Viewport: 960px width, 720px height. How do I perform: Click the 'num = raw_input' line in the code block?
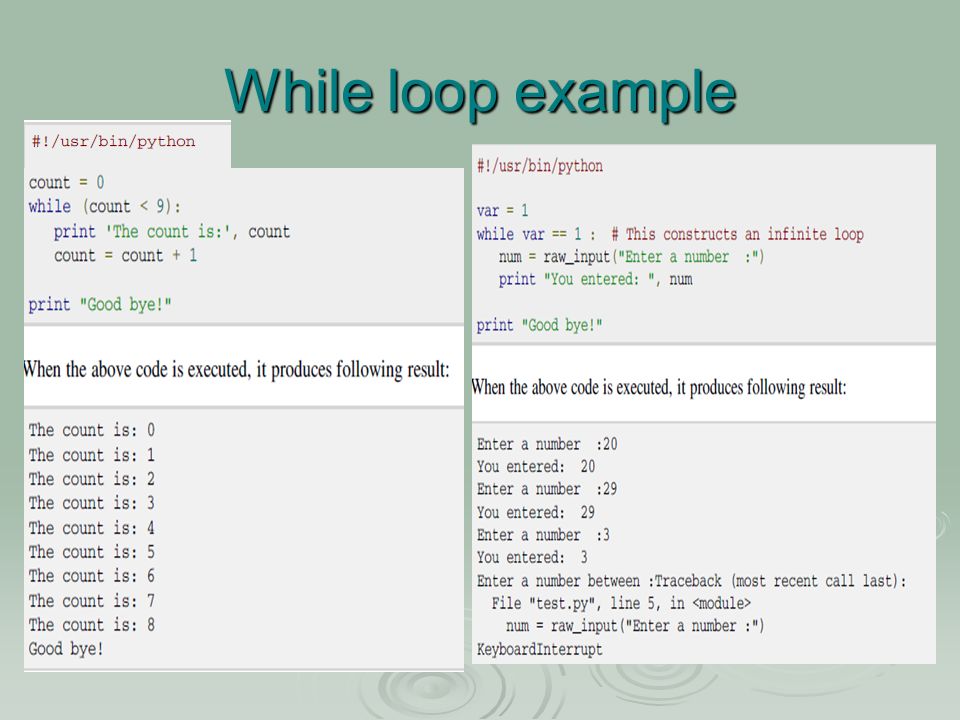[631, 257]
